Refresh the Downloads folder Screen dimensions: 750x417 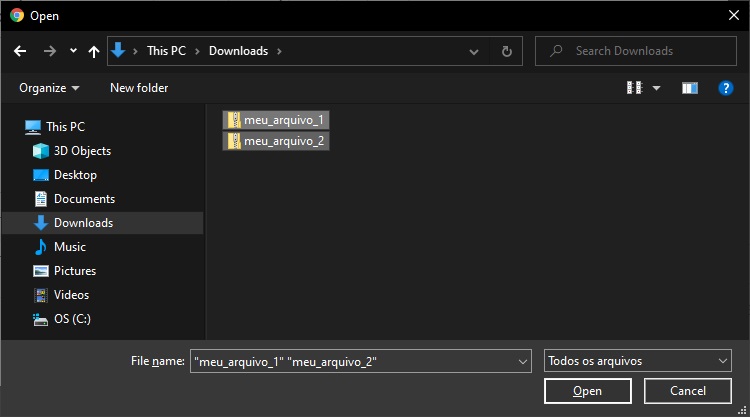click(507, 51)
